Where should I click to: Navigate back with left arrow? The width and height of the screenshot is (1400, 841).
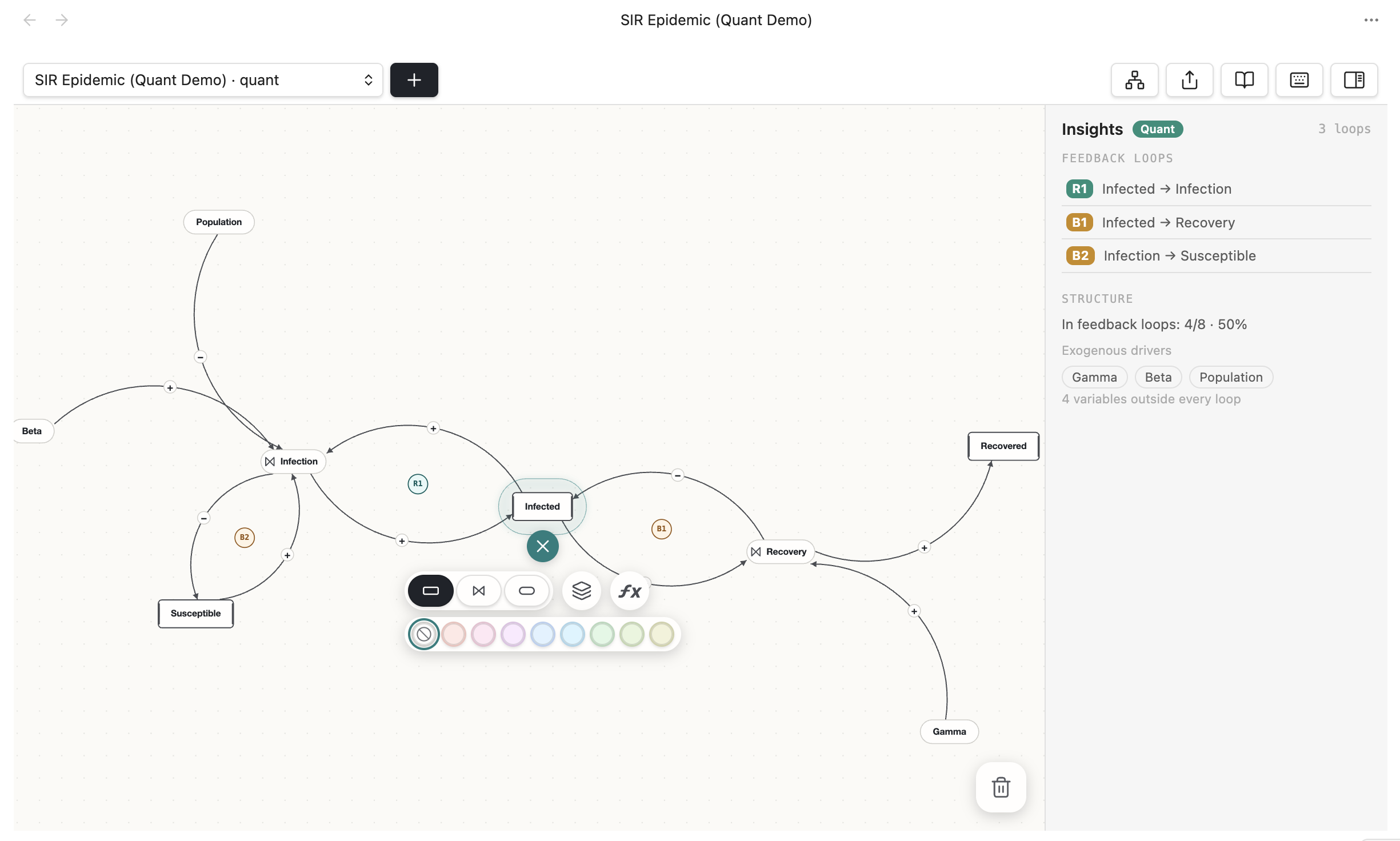tap(30, 20)
